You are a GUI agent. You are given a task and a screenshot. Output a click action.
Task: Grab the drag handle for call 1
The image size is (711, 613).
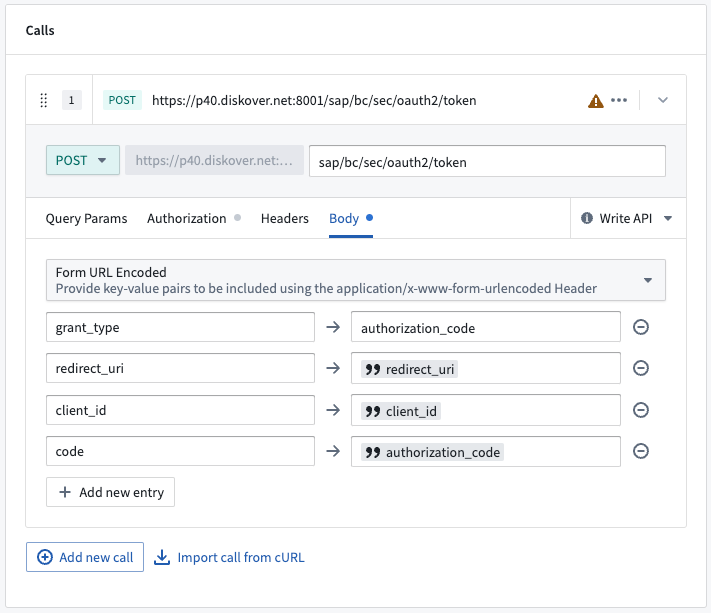(x=44, y=100)
